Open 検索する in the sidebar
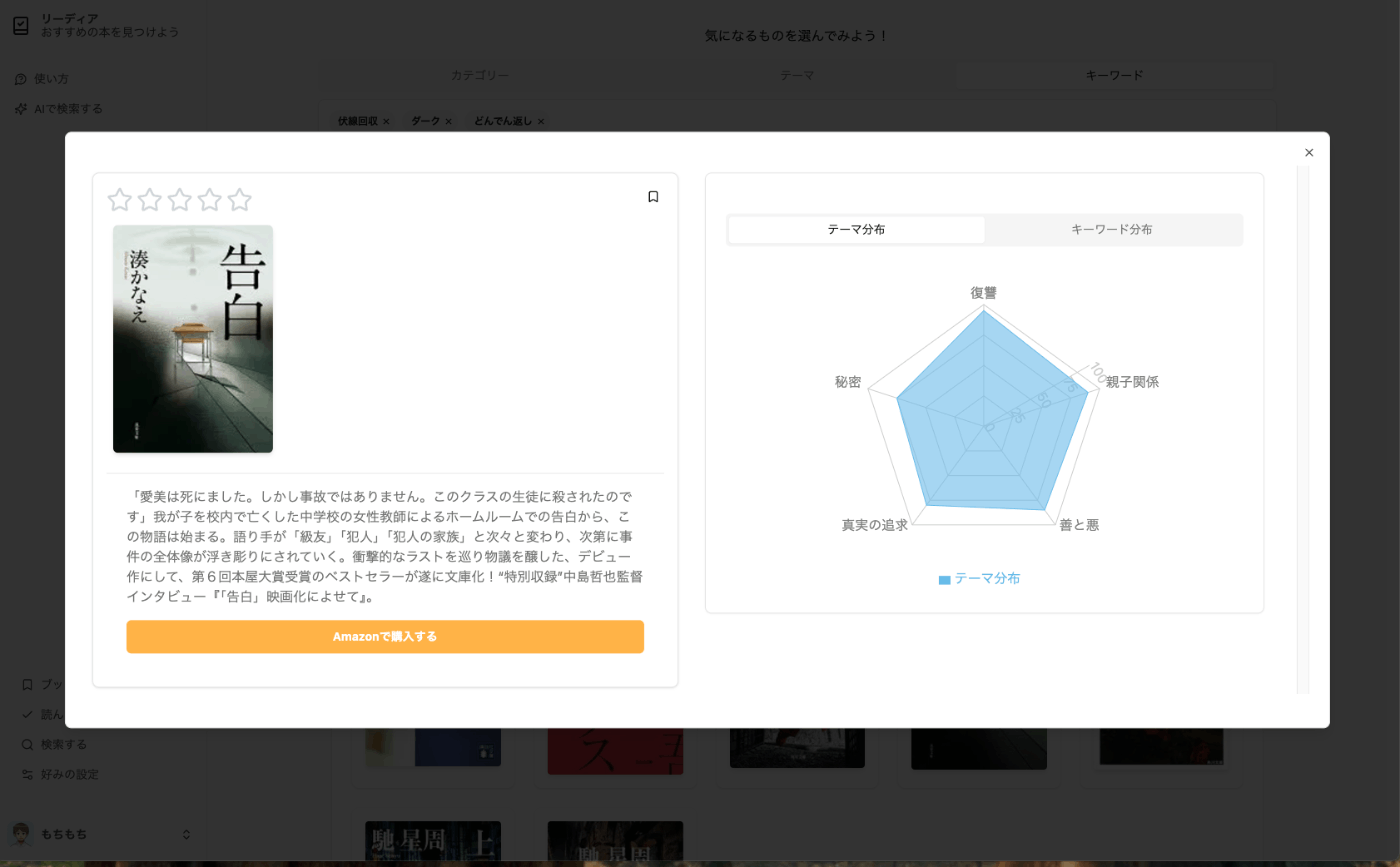The width and height of the screenshot is (1400, 867). (55, 745)
